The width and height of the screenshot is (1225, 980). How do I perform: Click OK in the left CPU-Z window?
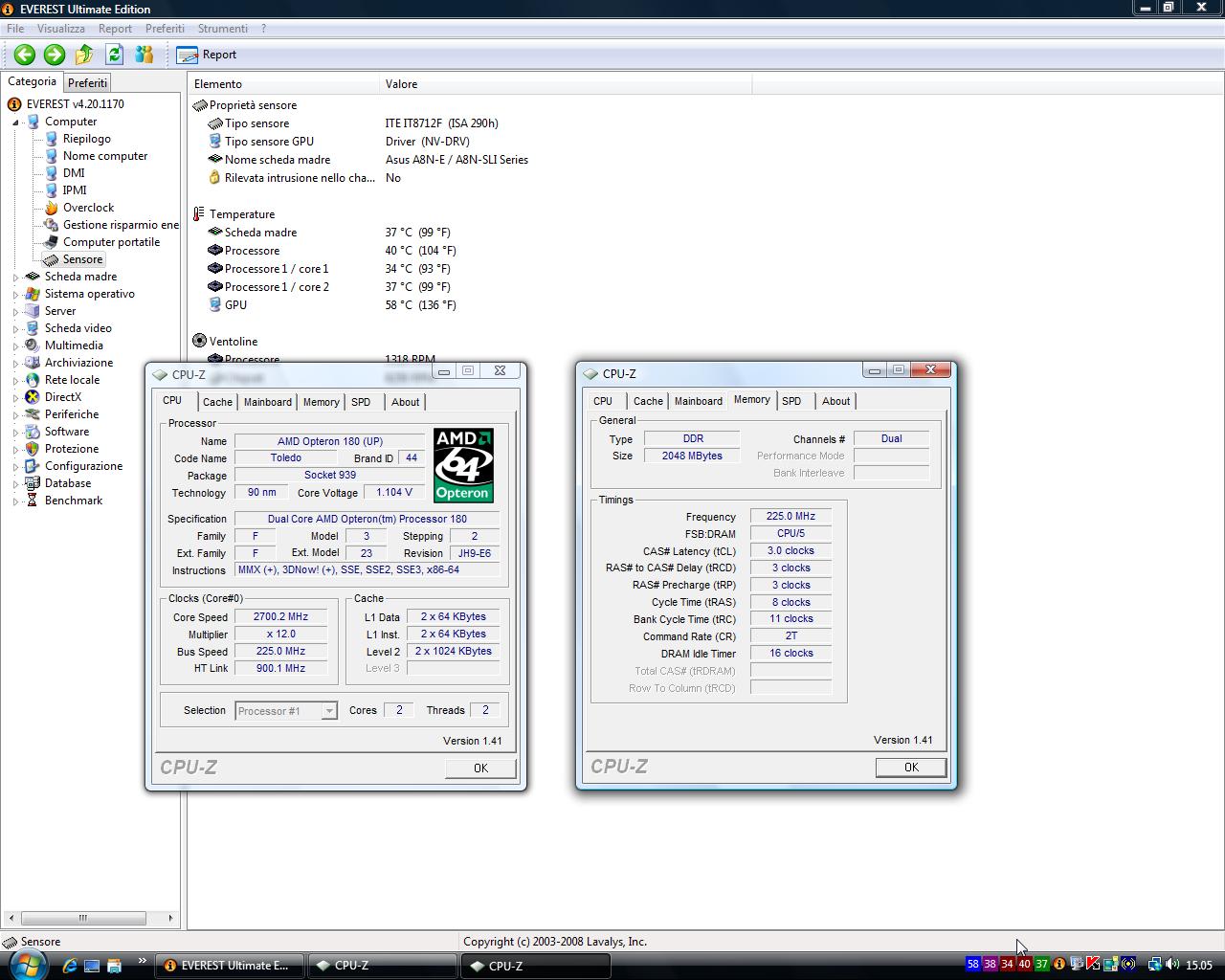tap(480, 768)
